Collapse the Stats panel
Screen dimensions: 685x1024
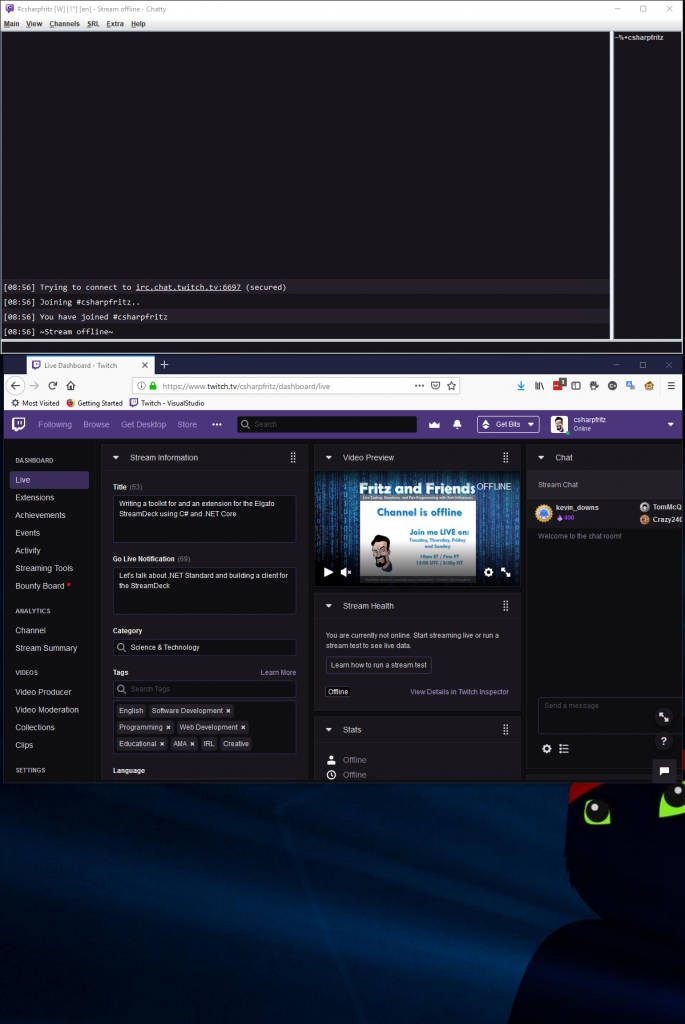point(328,730)
